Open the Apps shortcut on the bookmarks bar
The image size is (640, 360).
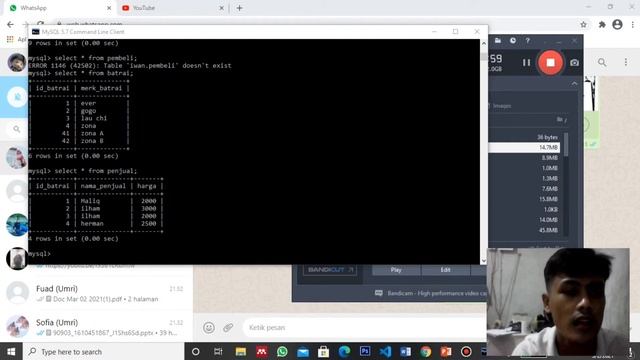[x=16, y=39]
